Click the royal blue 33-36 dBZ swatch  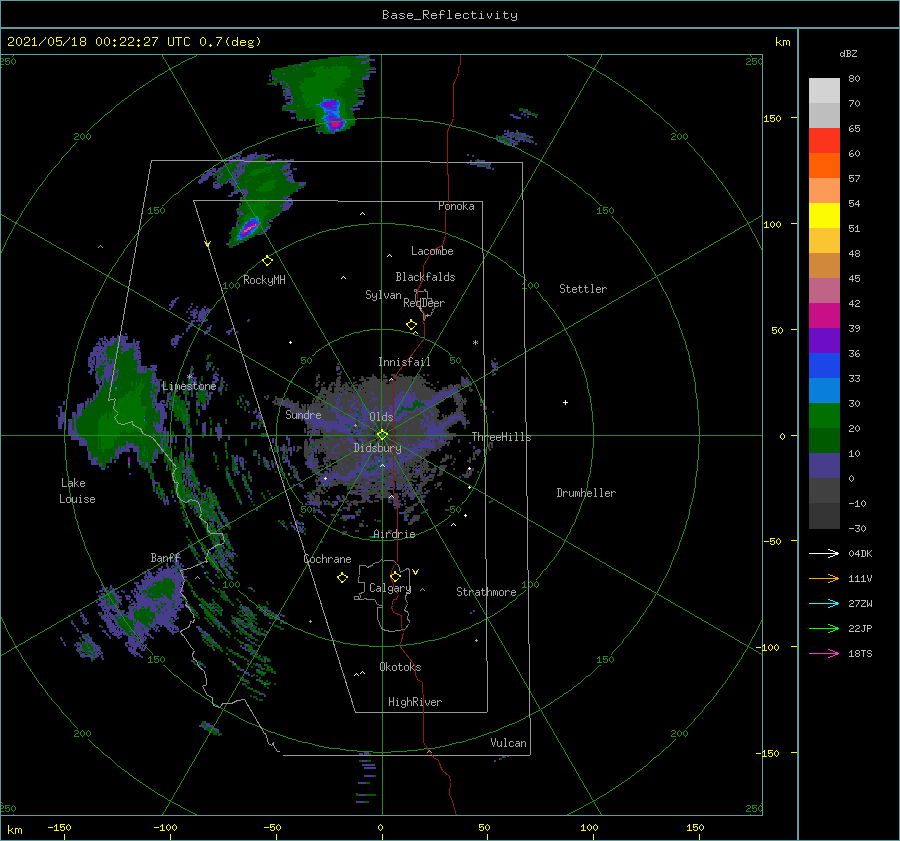pyautogui.click(x=824, y=366)
